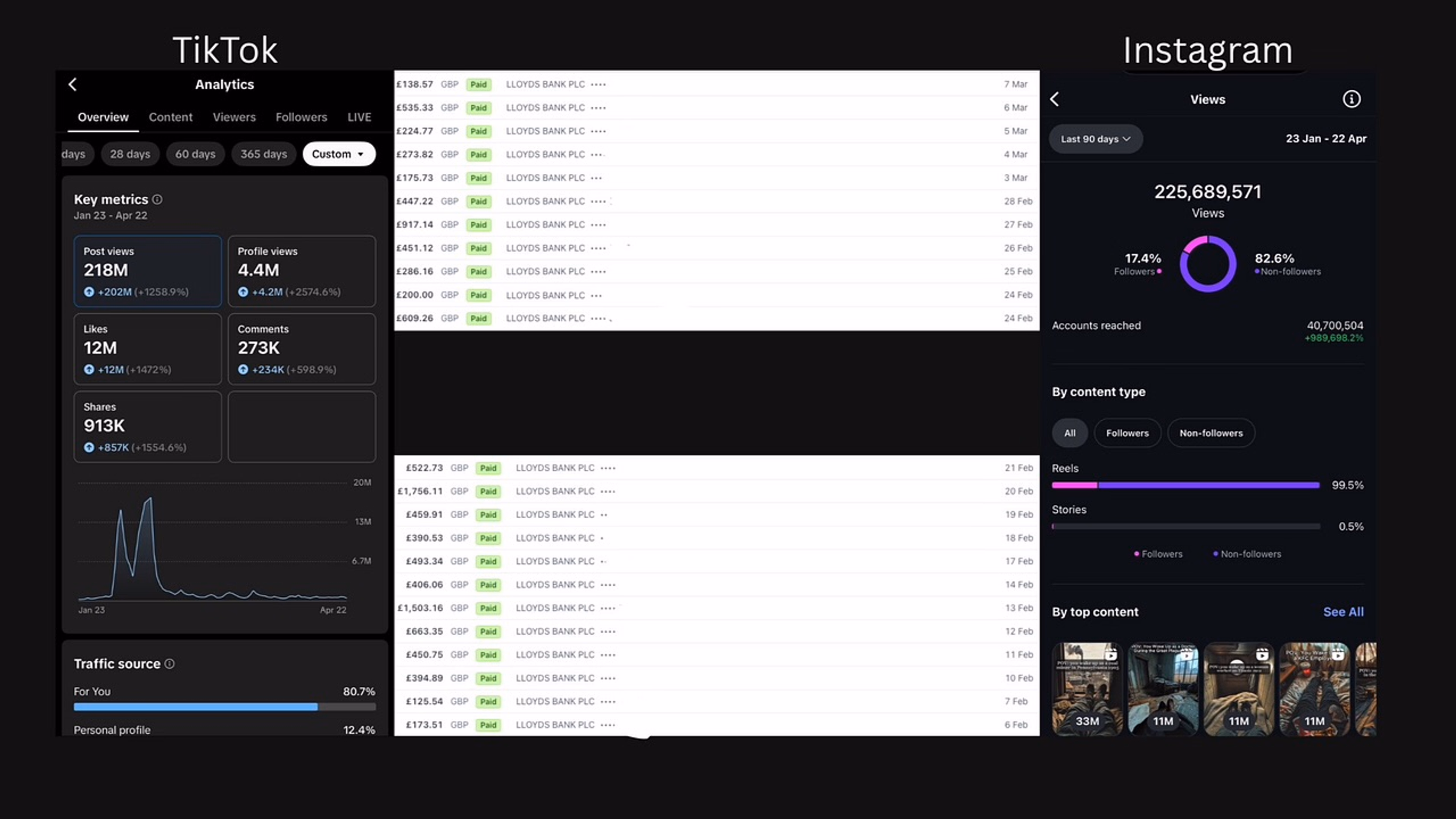
Task: Select the Followers content type filter
Action: coord(1127,433)
